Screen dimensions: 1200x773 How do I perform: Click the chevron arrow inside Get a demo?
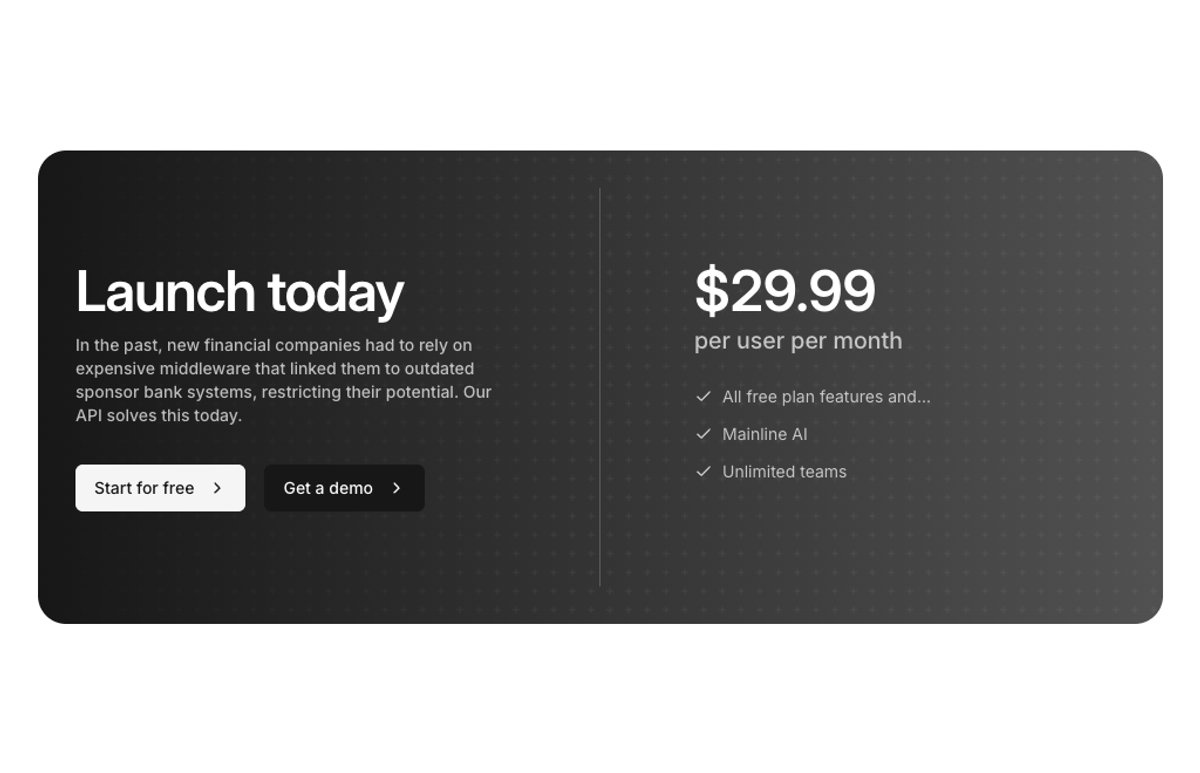pyautogui.click(x=396, y=488)
